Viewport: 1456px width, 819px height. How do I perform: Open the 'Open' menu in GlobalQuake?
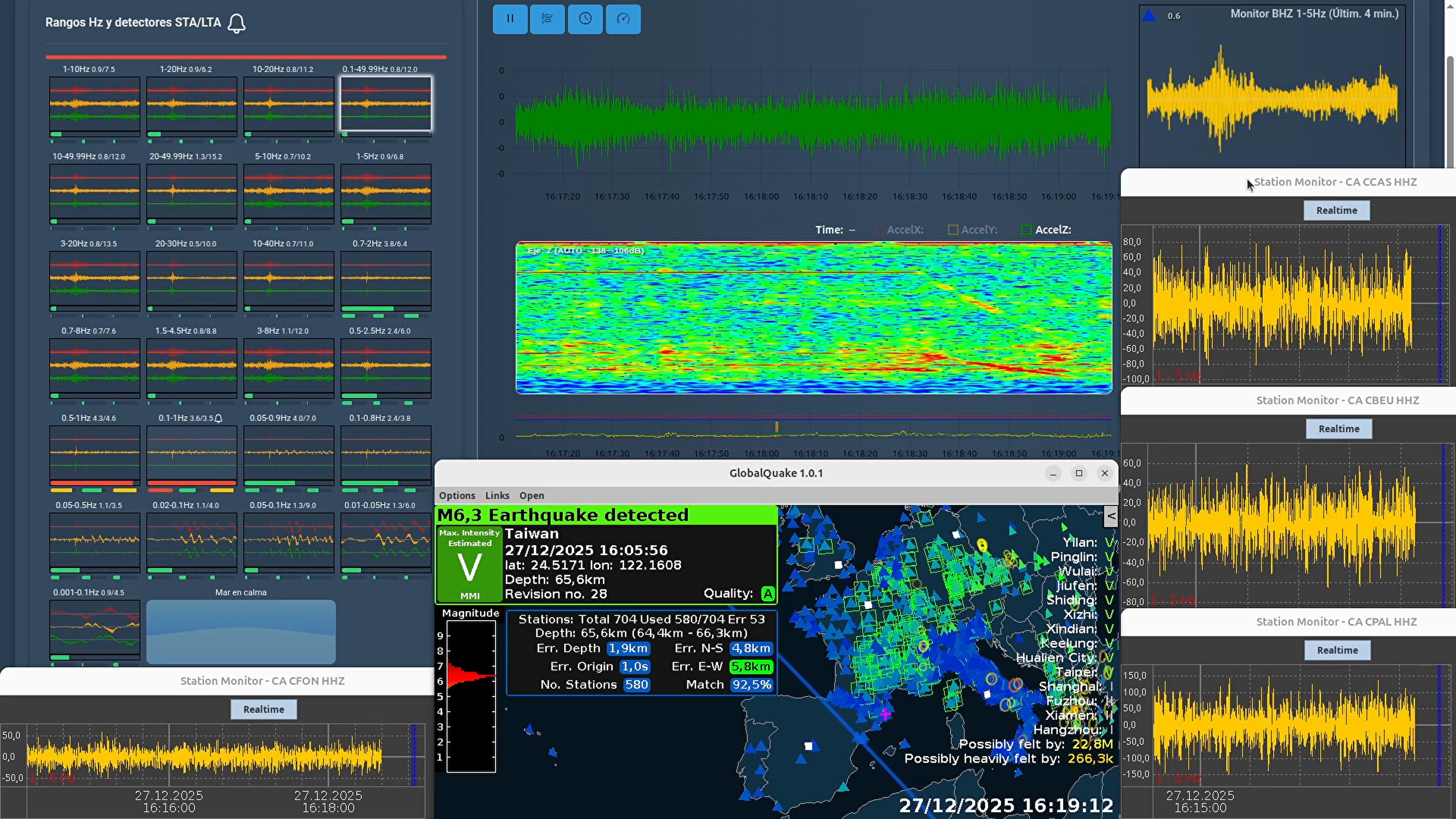[531, 495]
